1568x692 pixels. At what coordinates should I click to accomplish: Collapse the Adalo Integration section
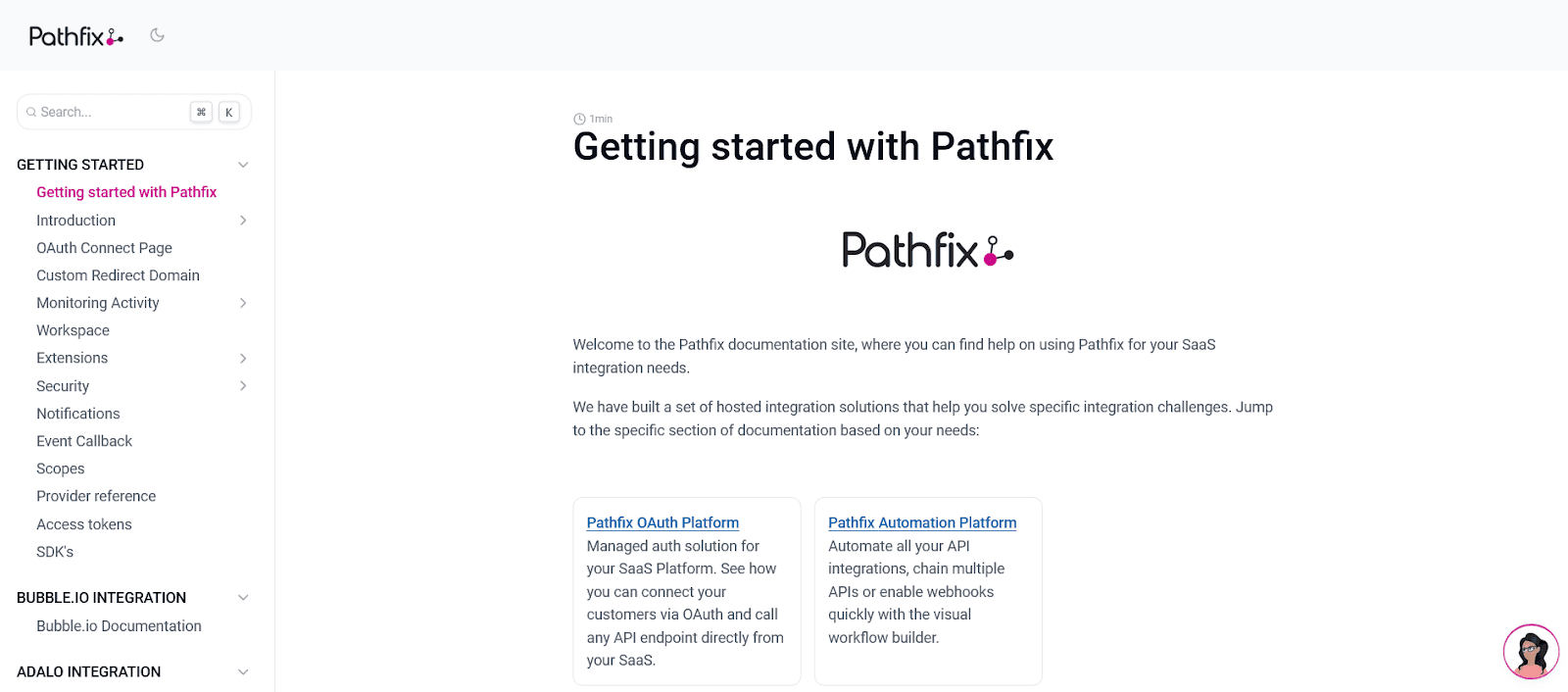[x=243, y=671]
